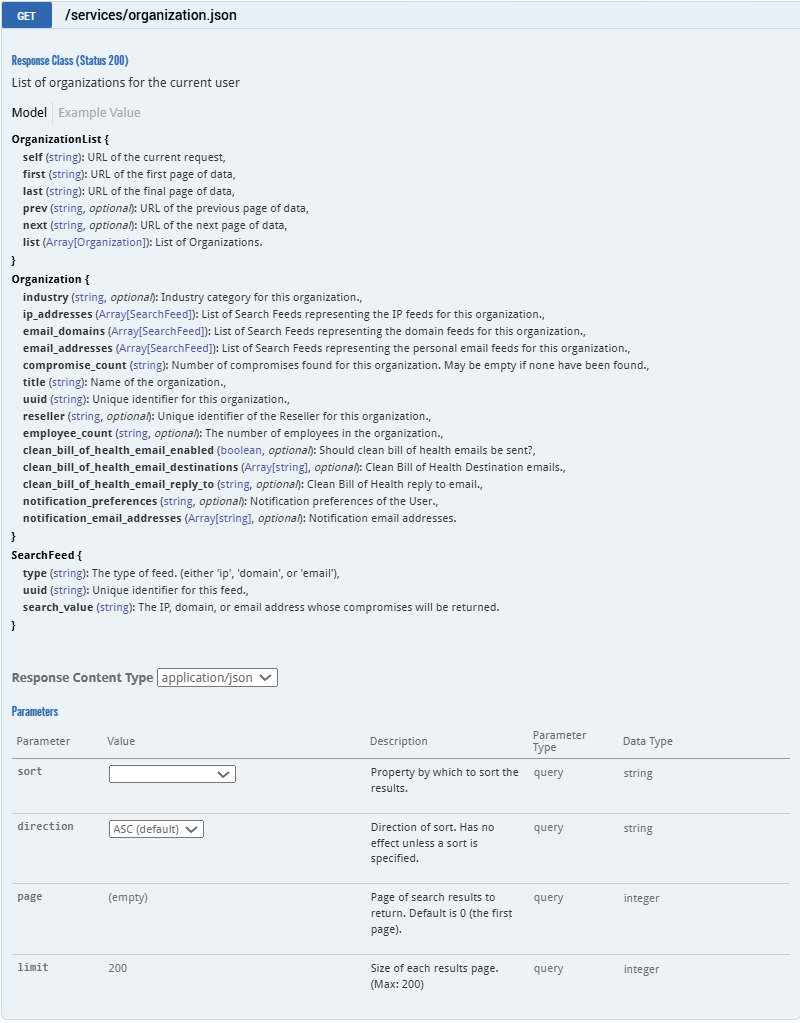
Task: Click the clean_bill_of_health_email_enabled property name
Action: point(118,451)
